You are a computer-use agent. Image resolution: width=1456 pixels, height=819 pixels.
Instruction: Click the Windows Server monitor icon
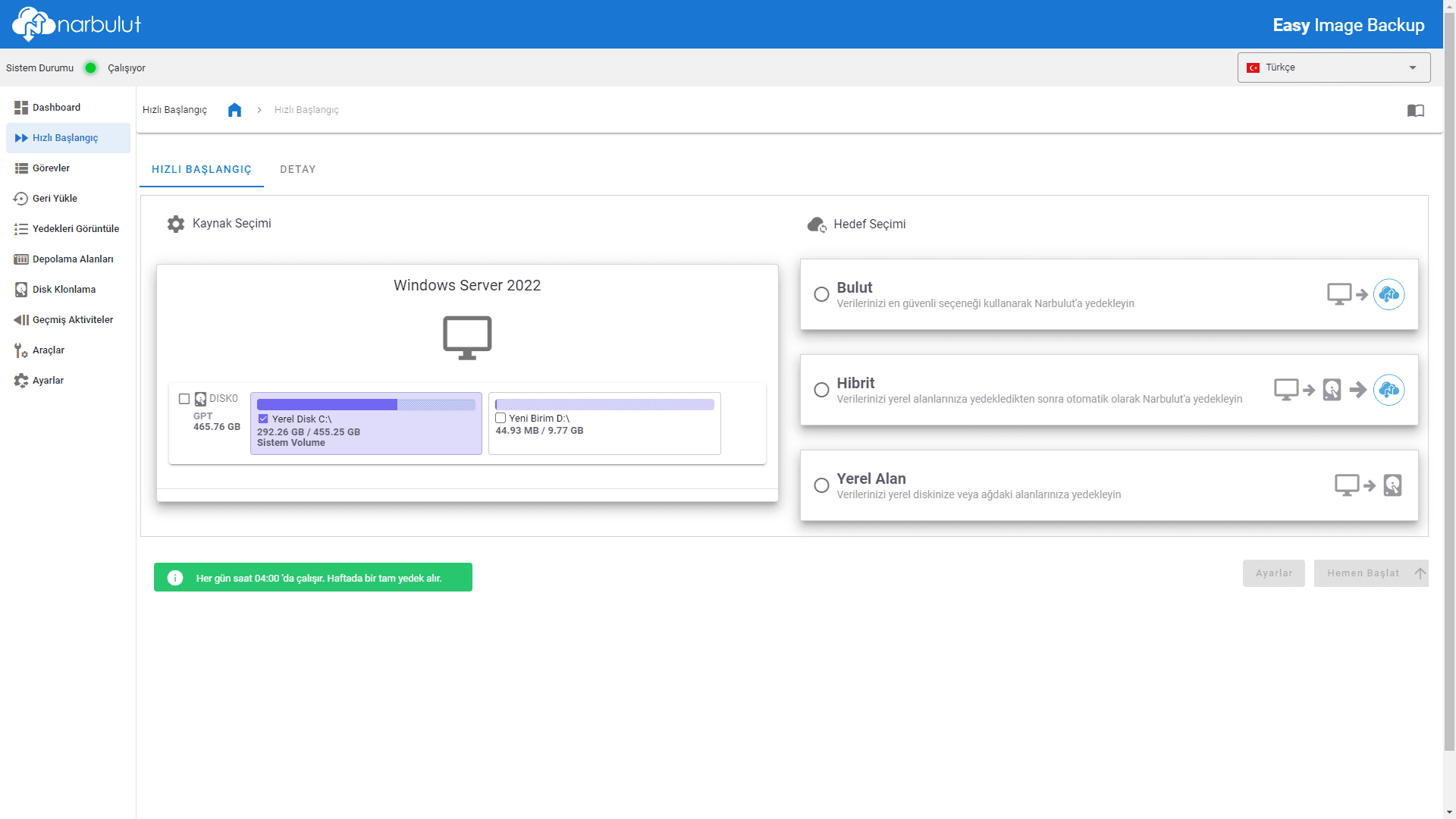point(467,337)
